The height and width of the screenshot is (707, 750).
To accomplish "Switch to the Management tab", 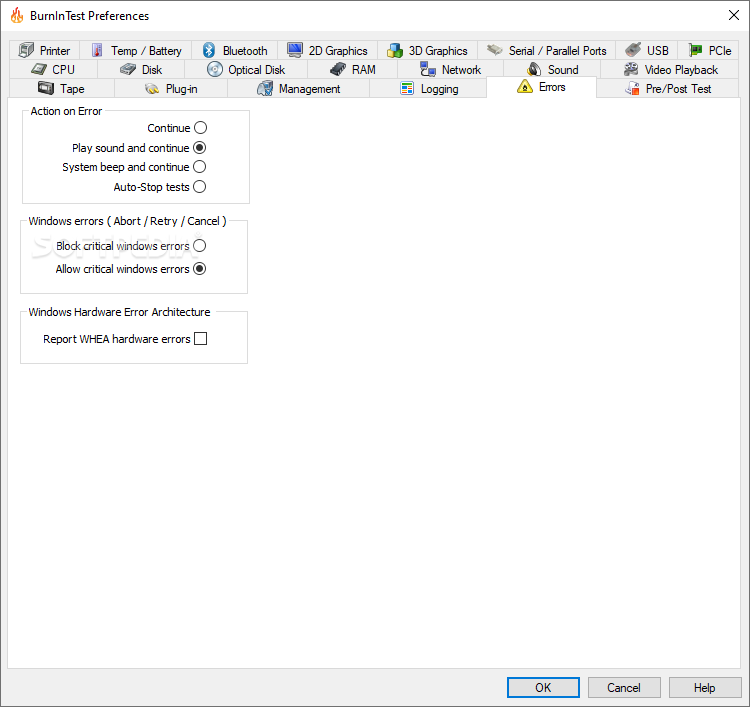I will [x=298, y=88].
